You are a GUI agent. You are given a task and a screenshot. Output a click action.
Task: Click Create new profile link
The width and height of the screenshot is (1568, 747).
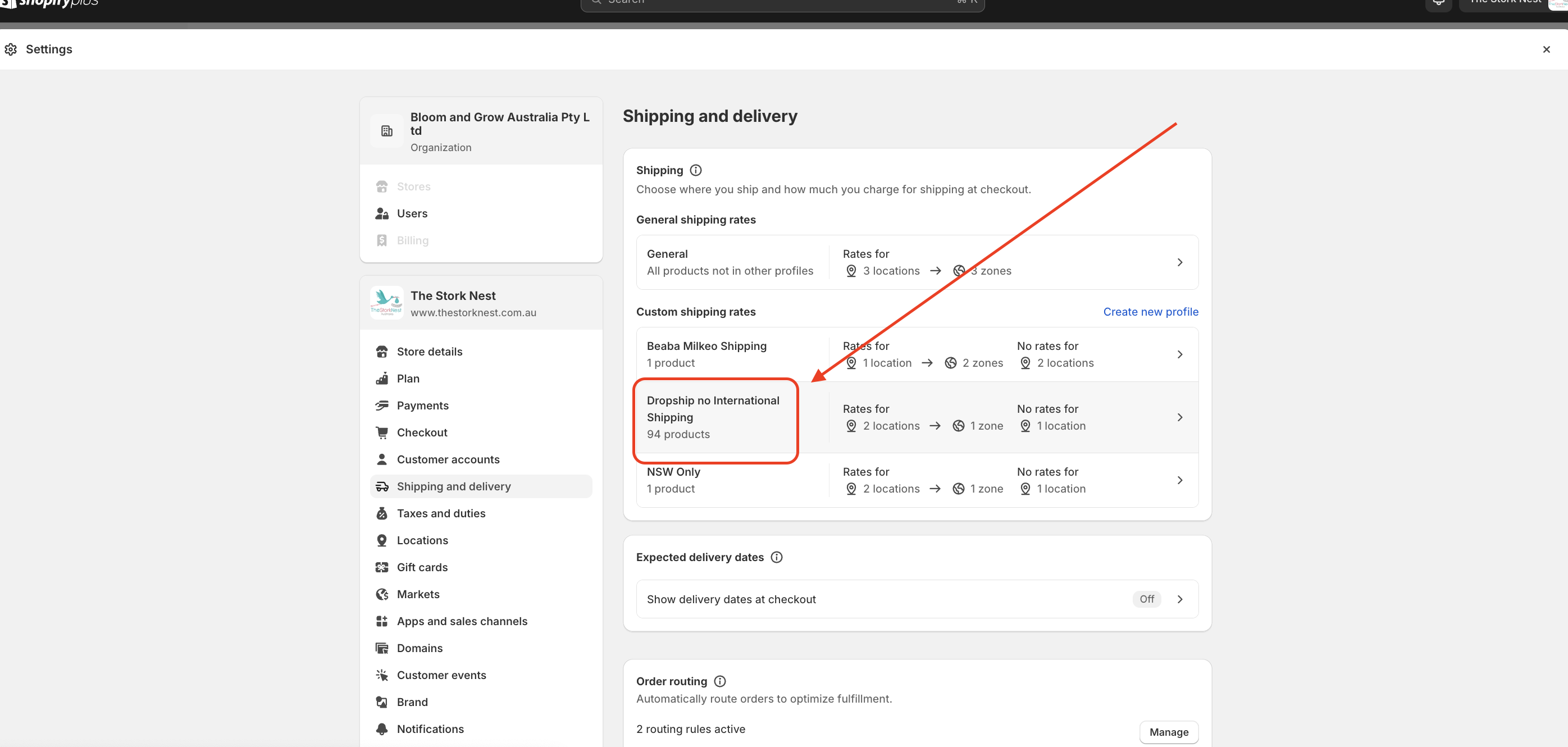pos(1150,312)
